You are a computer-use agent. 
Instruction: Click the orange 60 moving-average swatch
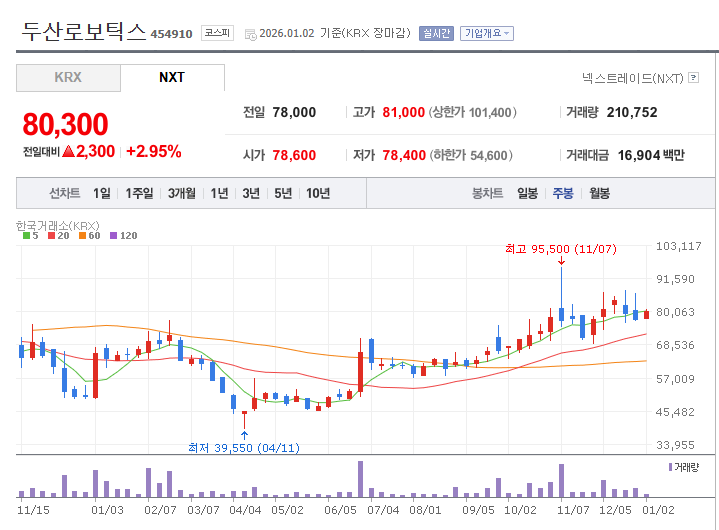pos(83,236)
